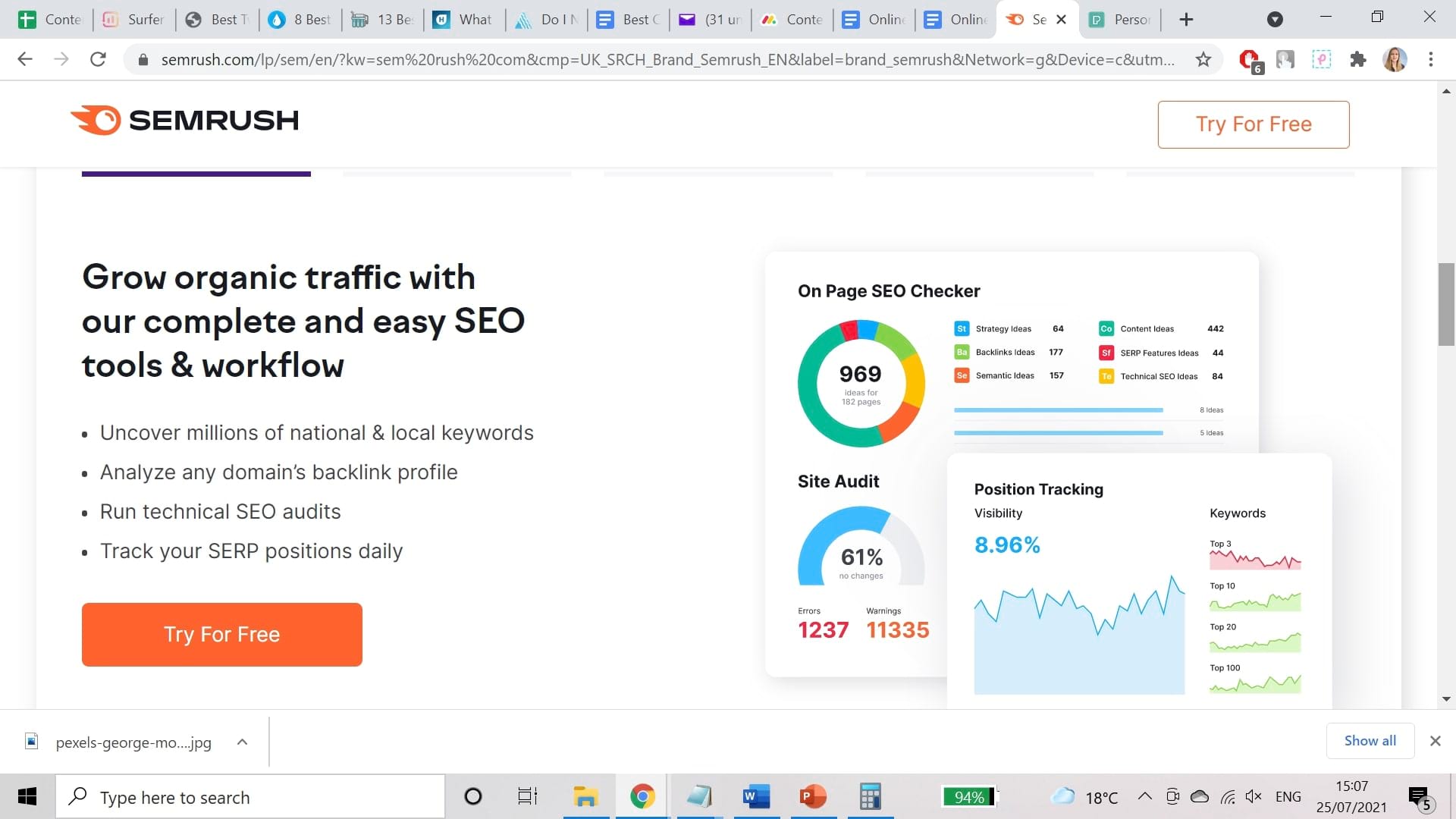Click the address bar URL

point(667,59)
